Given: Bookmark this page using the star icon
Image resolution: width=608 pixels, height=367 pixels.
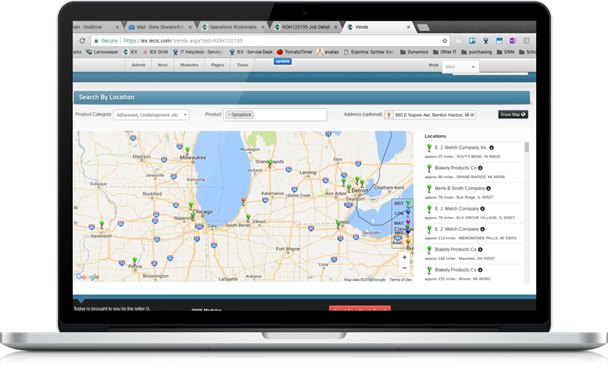Looking at the screenshot, I should click(445, 41).
